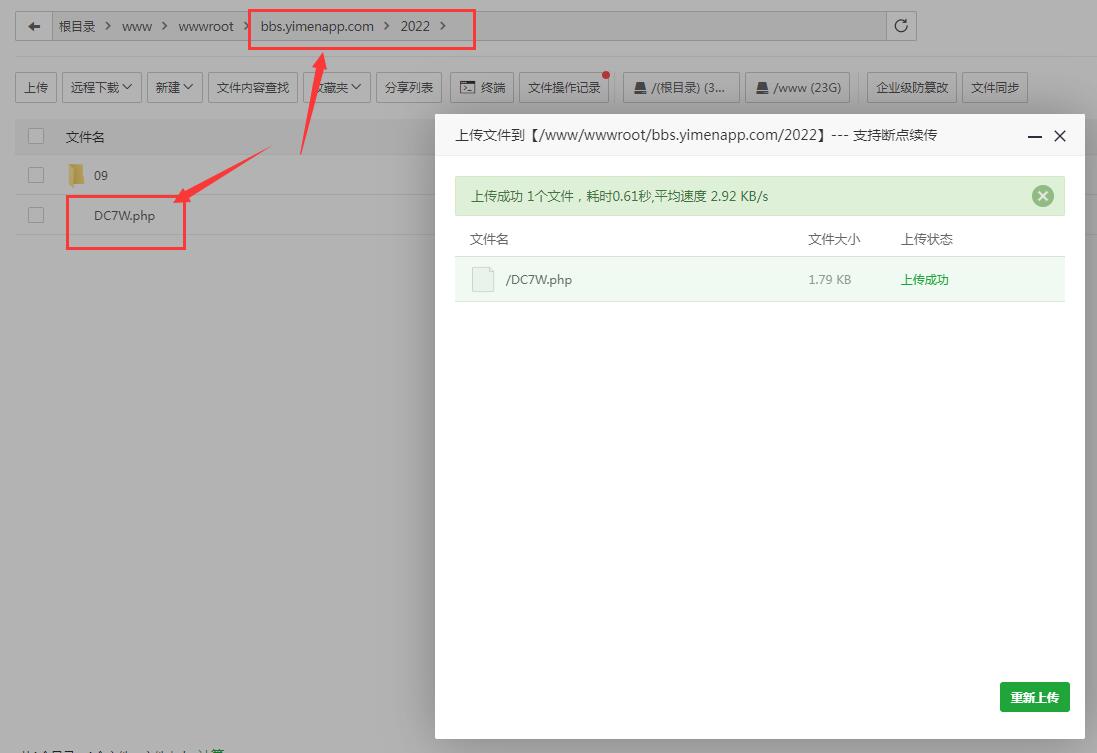Screen dimensions: 1097x753
Task: Launch the 终端 terminal
Action: (482, 87)
